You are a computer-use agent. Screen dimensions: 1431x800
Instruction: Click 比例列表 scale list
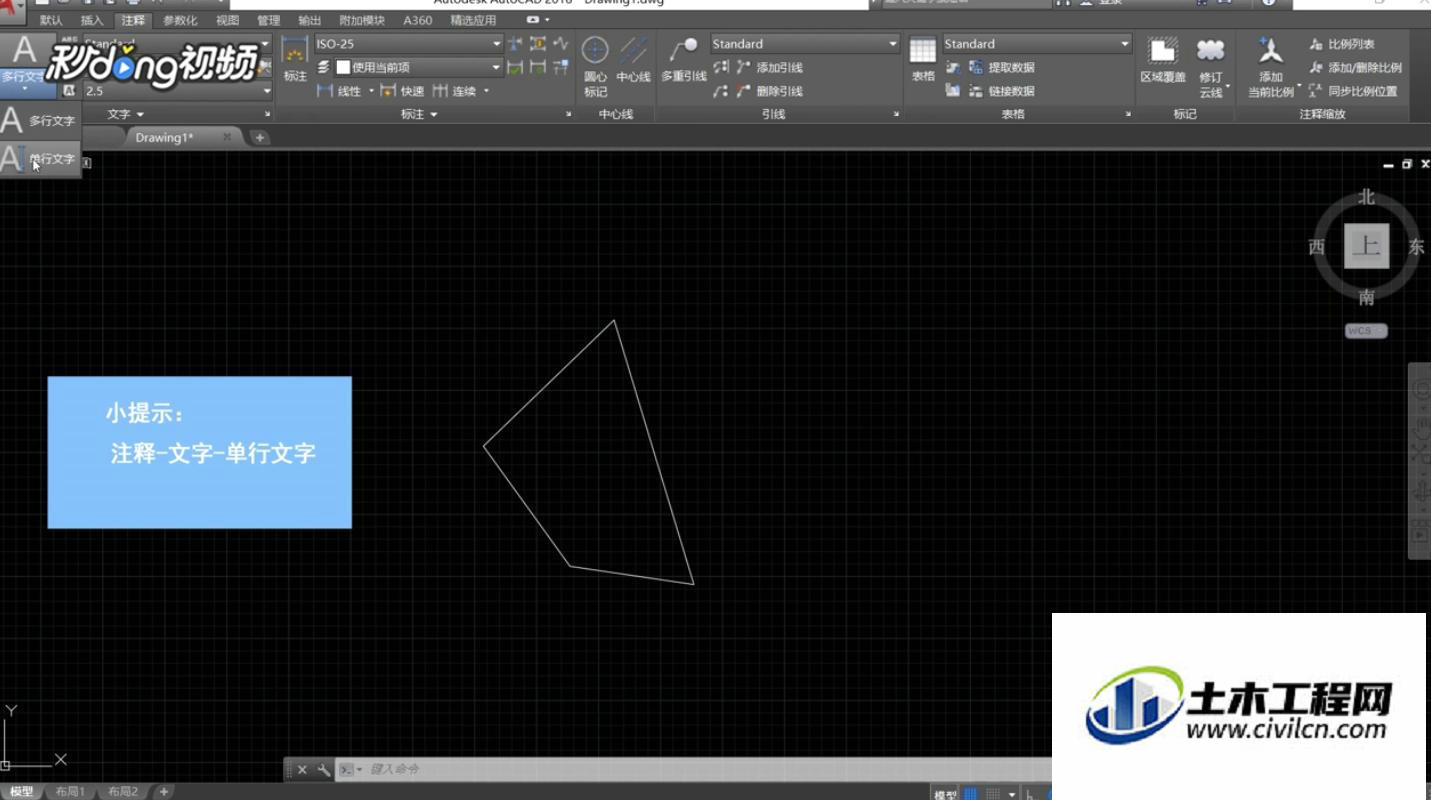[x=1342, y=44]
